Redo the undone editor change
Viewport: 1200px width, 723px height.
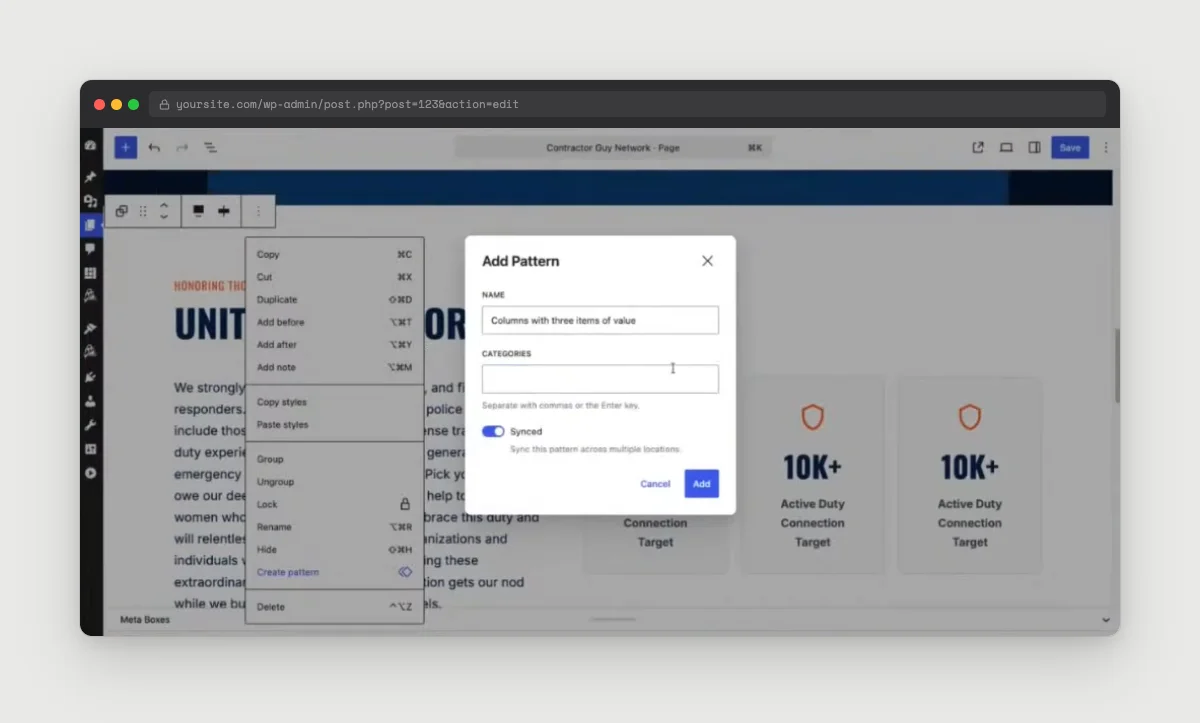[182, 147]
